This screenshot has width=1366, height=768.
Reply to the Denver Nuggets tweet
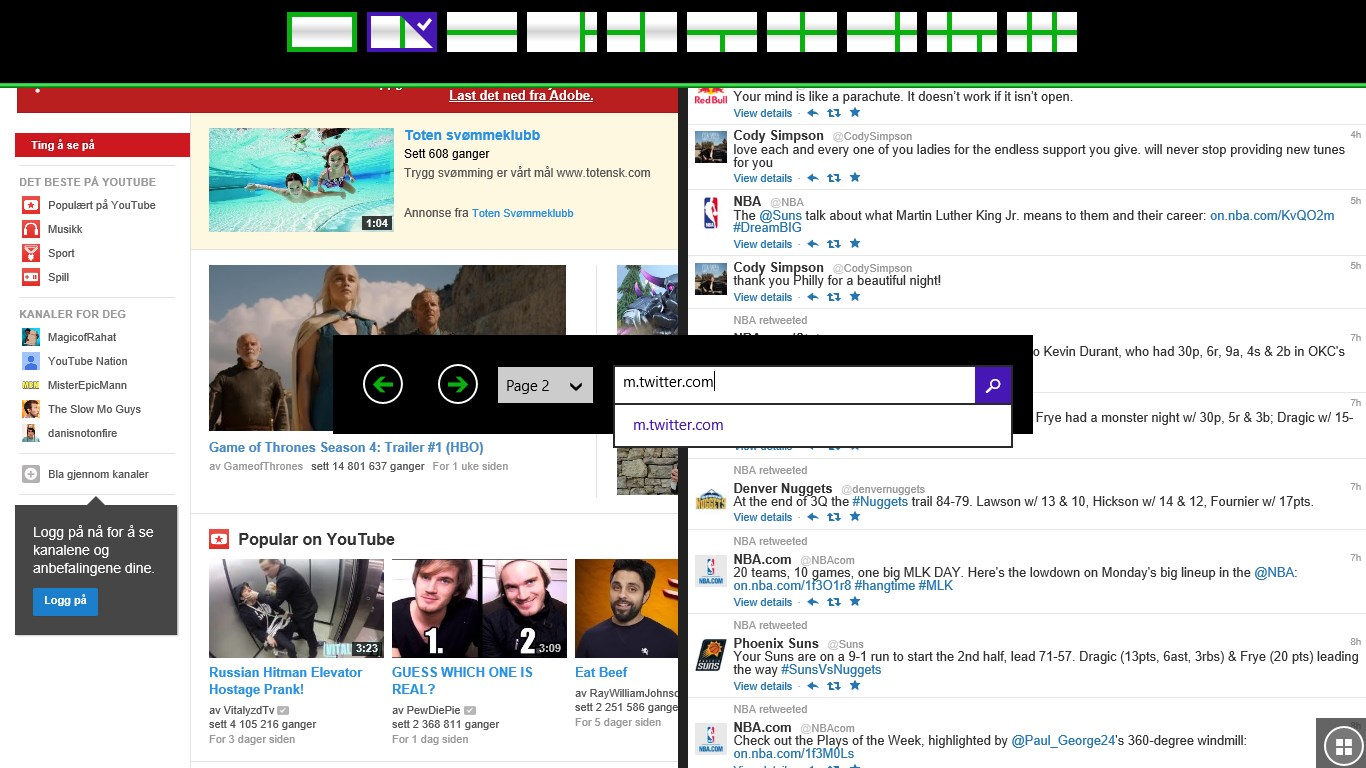click(x=812, y=517)
